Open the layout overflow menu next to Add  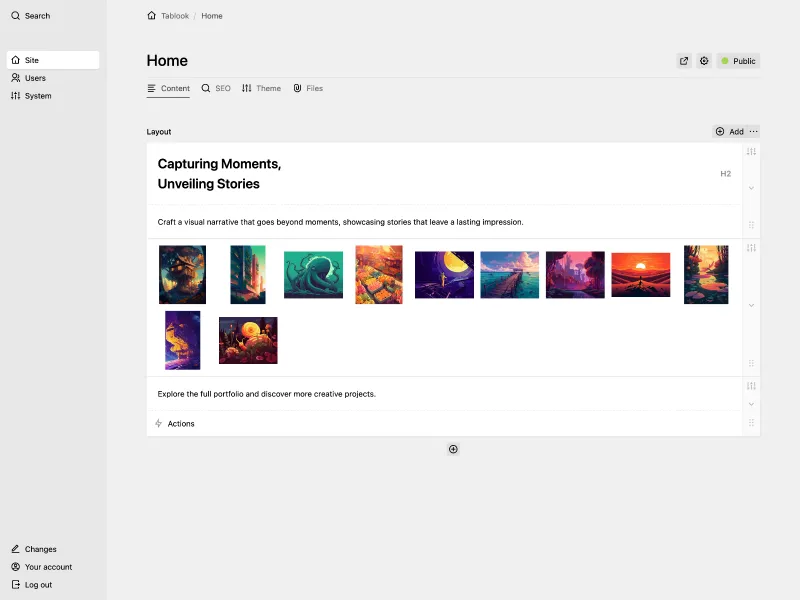coord(752,131)
